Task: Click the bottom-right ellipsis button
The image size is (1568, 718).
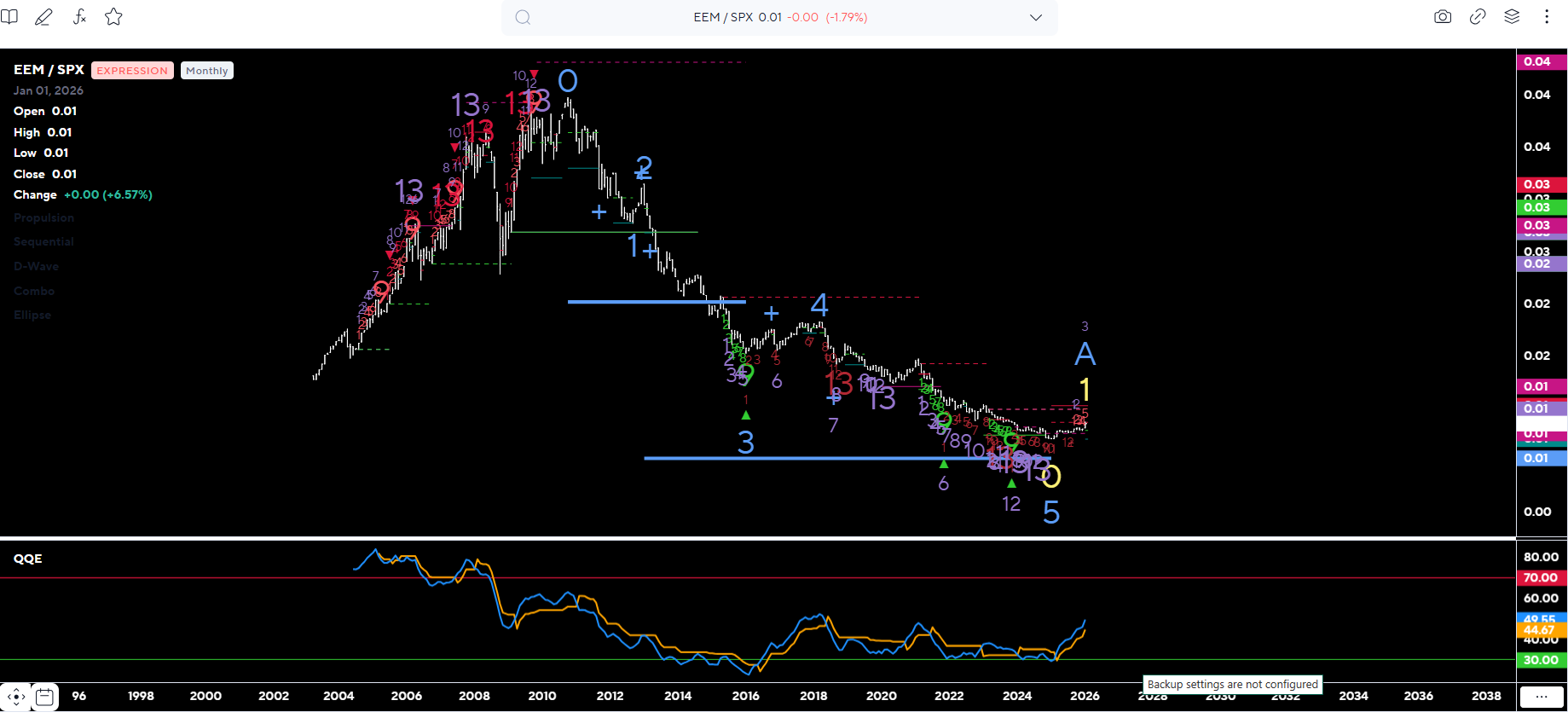Action: click(1542, 697)
